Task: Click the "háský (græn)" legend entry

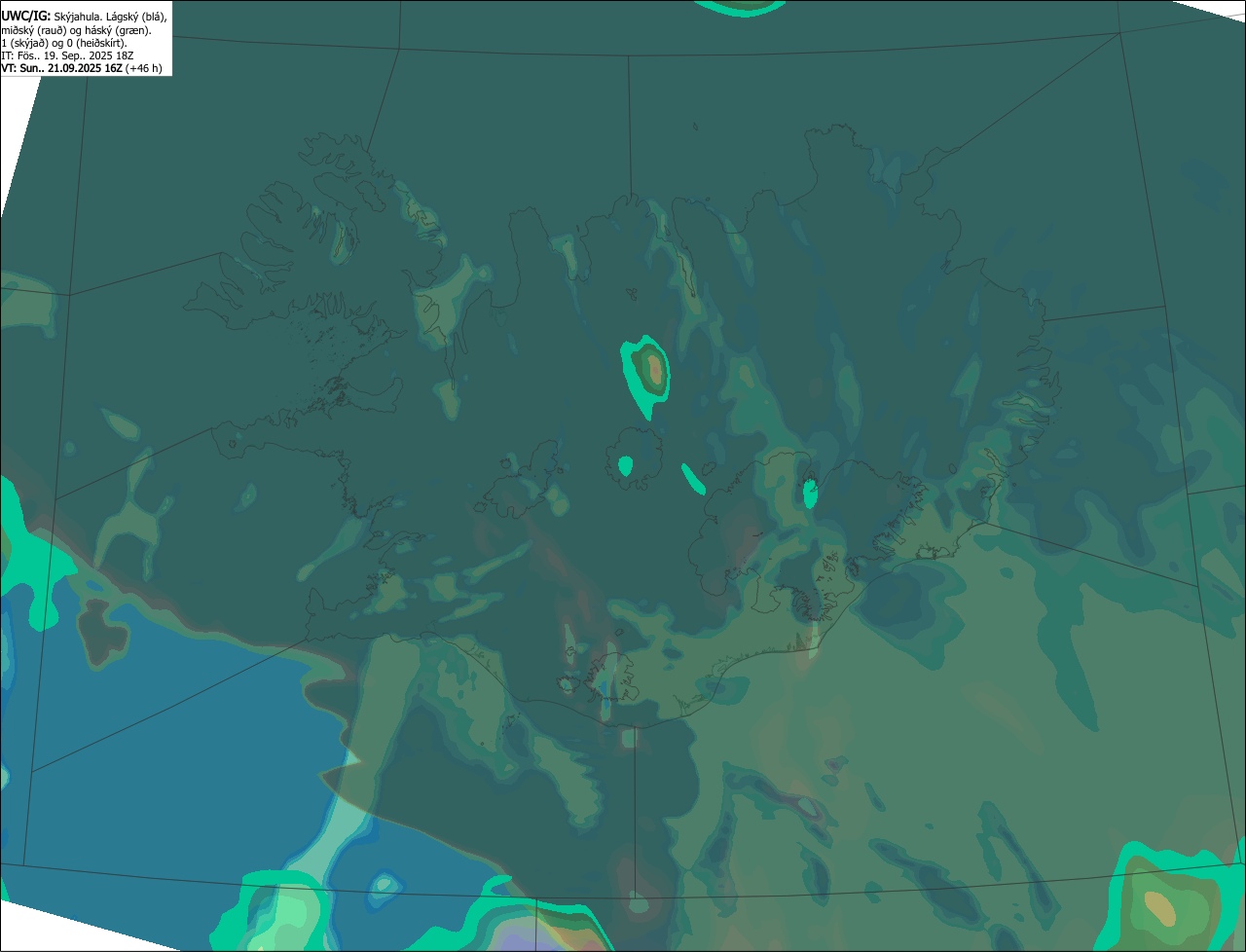Action: click(x=118, y=30)
